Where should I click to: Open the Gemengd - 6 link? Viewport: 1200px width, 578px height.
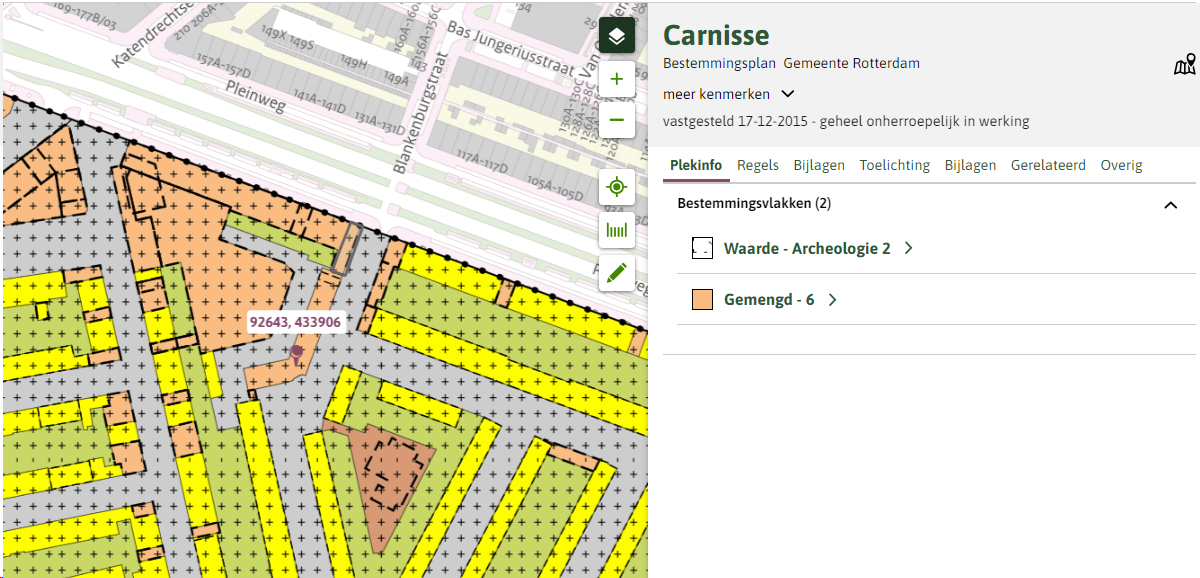point(769,299)
